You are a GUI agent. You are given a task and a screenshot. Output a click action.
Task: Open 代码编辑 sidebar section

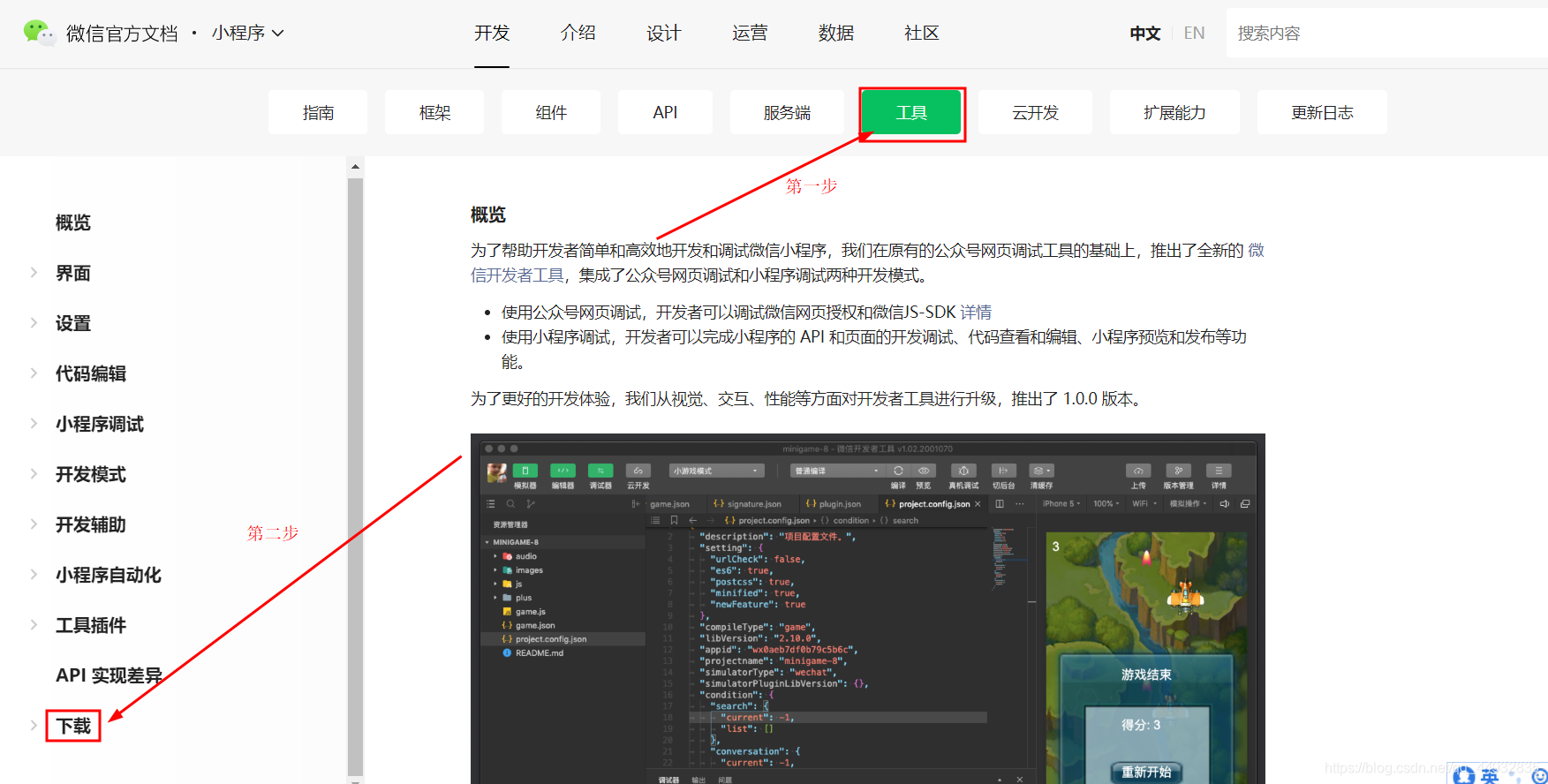[x=91, y=373]
